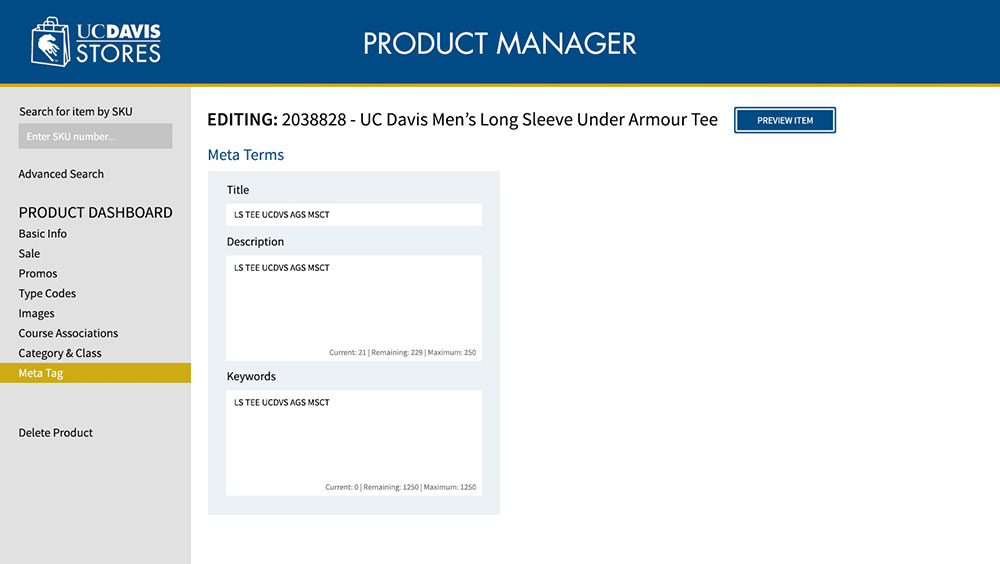The height and width of the screenshot is (564, 1000).
Task: Click the Meta Terms heading
Action: coord(246,154)
